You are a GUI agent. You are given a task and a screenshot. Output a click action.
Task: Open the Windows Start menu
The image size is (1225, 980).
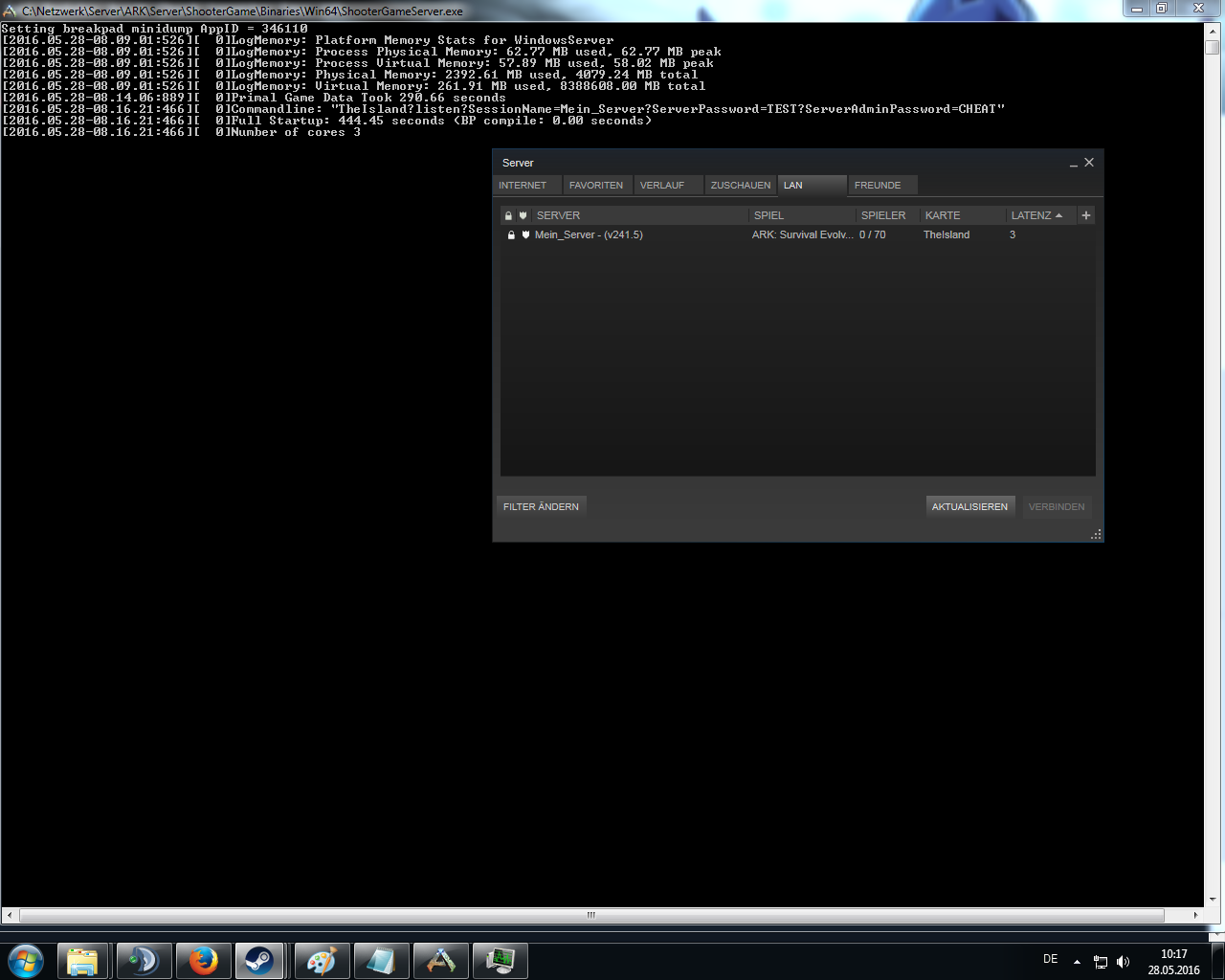(x=26, y=960)
